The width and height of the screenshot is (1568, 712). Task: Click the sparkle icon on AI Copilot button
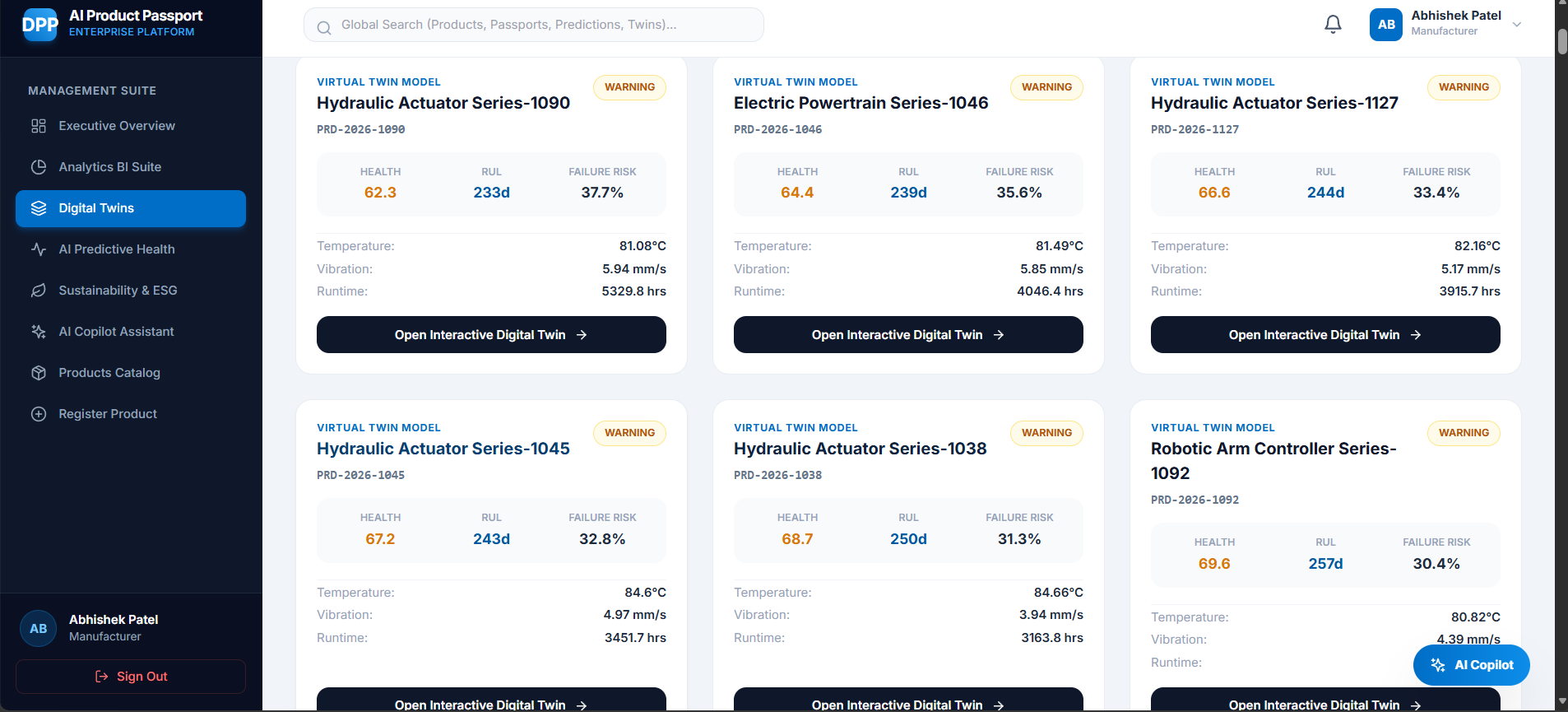[1438, 665]
